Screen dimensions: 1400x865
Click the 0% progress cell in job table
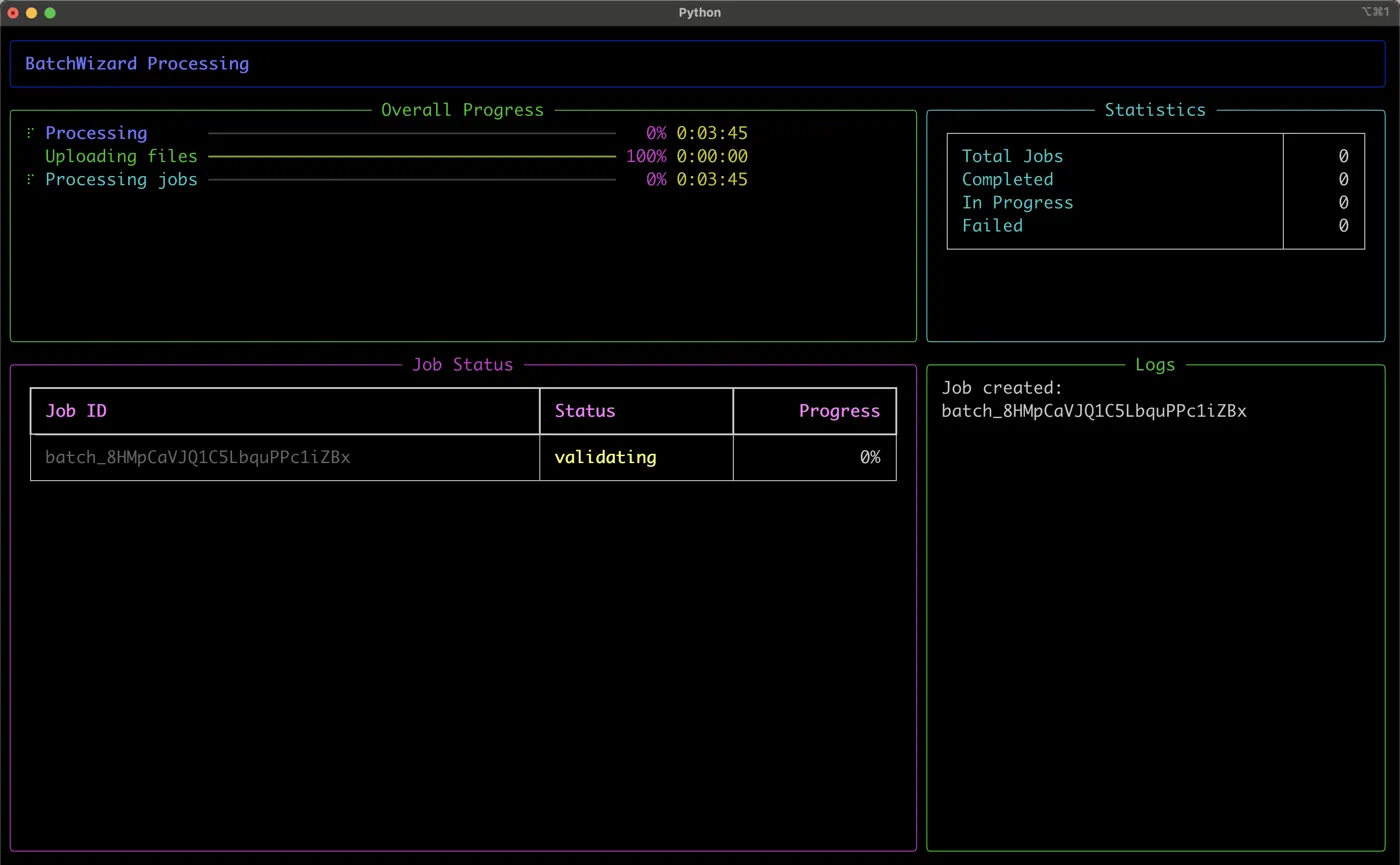[870, 458]
